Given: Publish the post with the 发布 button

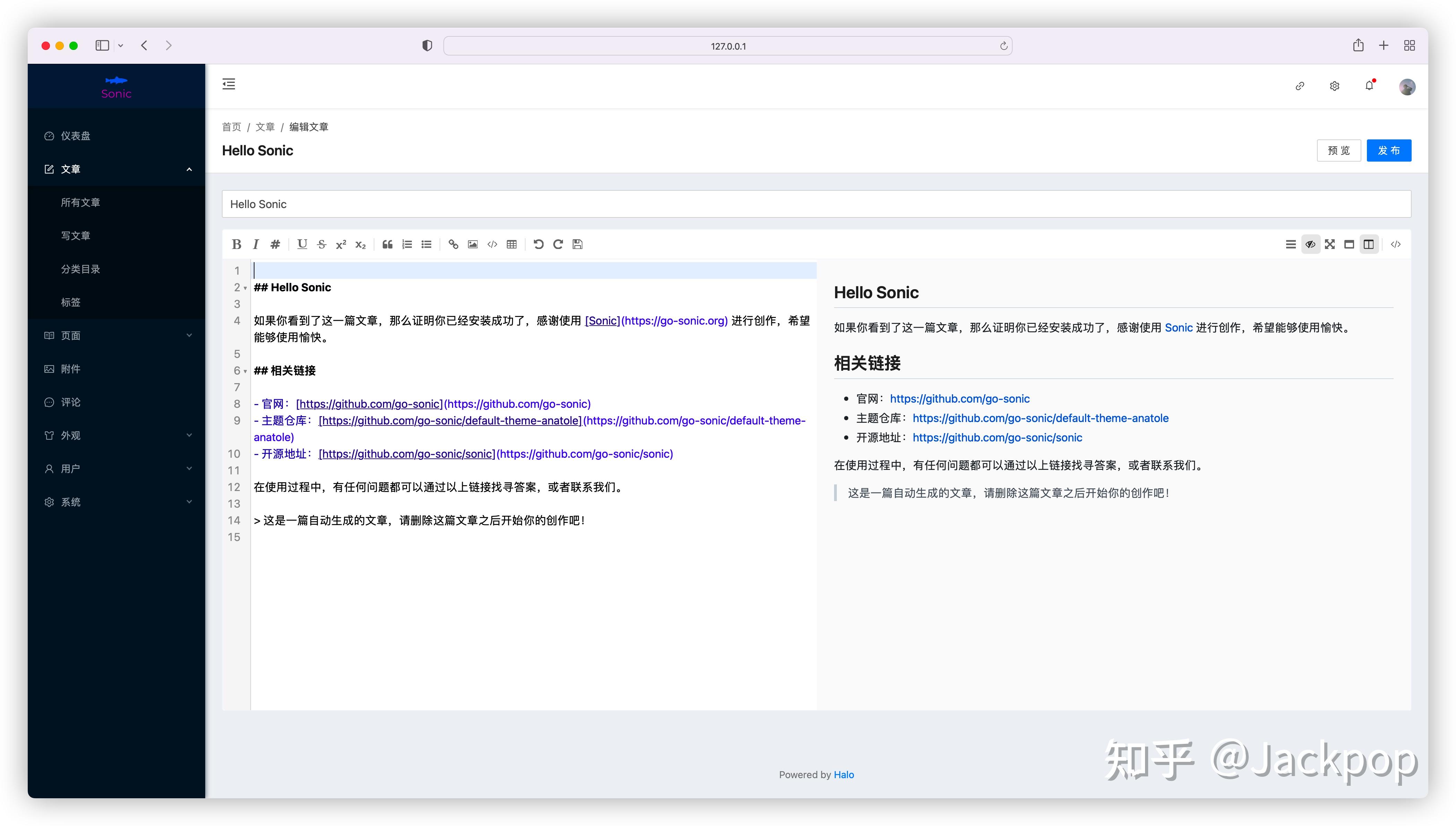Looking at the screenshot, I should [1388, 150].
